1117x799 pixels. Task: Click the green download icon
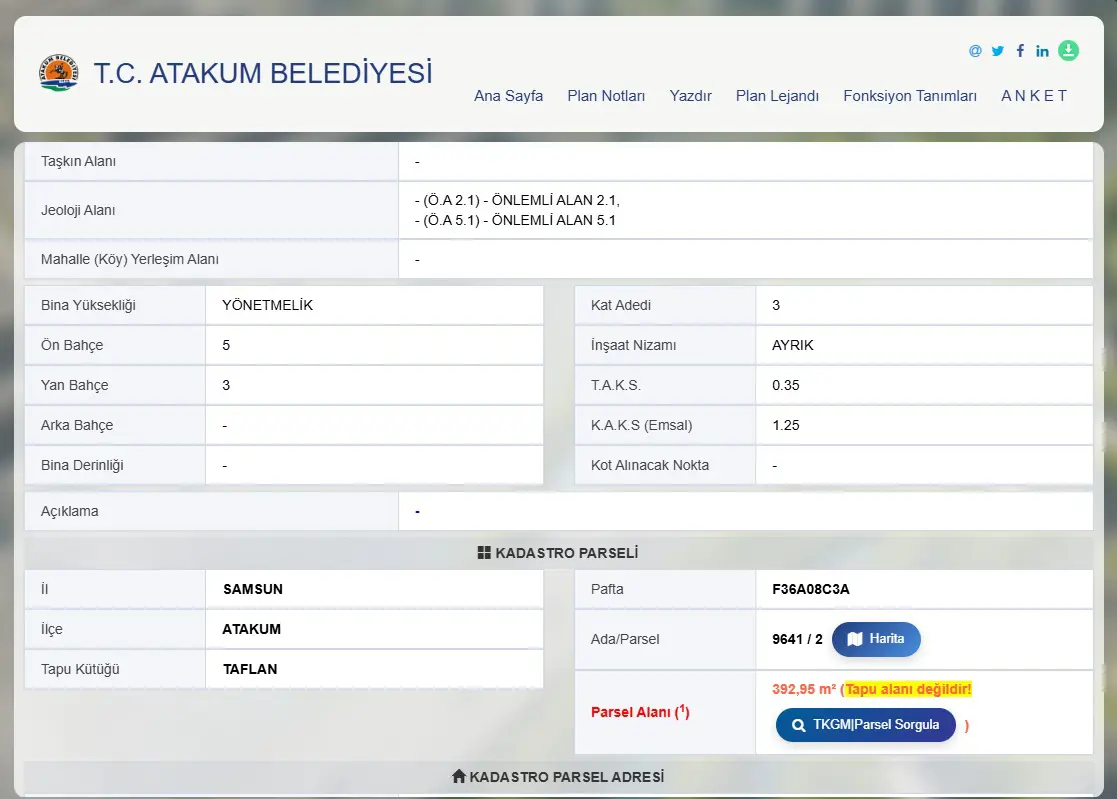coord(1068,51)
